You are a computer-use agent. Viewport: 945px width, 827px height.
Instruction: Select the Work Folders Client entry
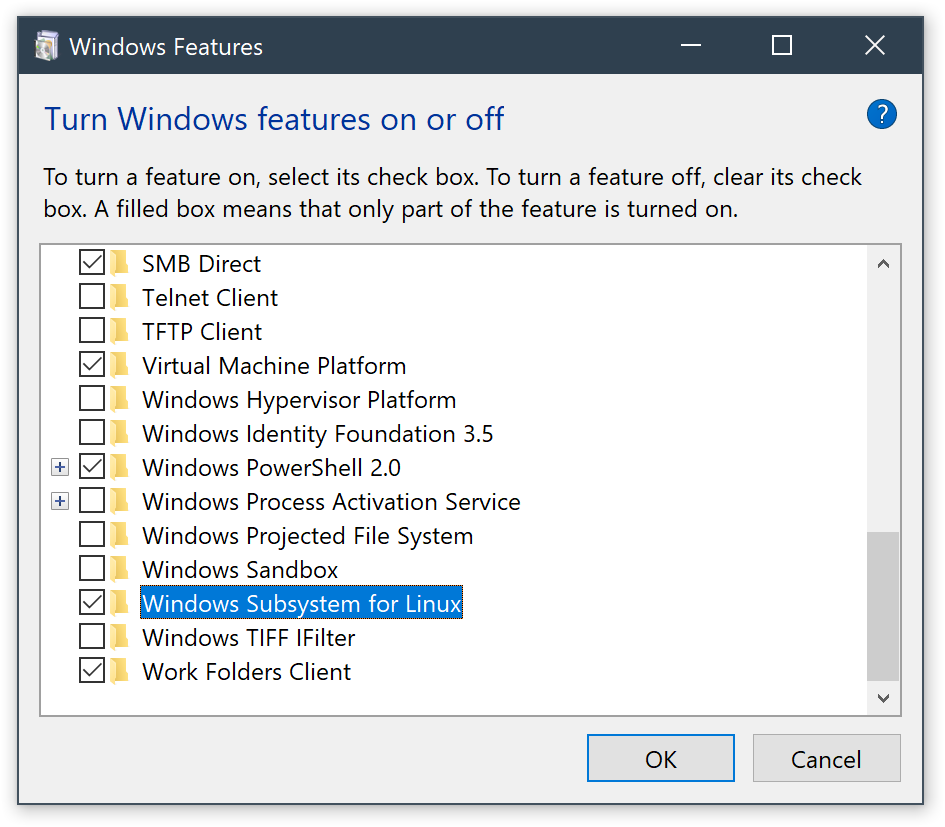click(x=246, y=671)
